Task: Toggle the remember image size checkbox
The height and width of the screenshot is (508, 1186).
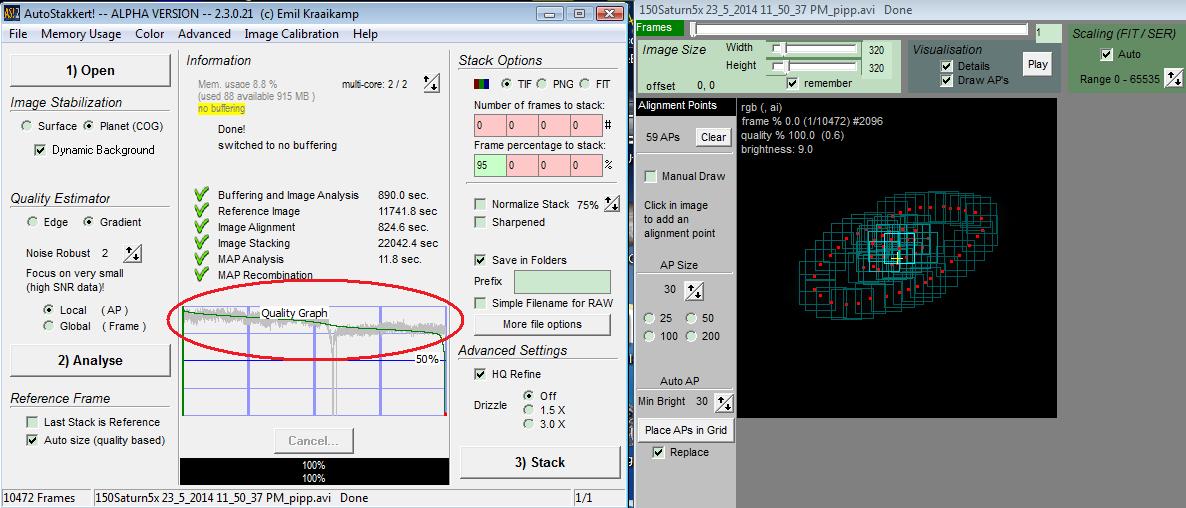Action: tap(792, 83)
